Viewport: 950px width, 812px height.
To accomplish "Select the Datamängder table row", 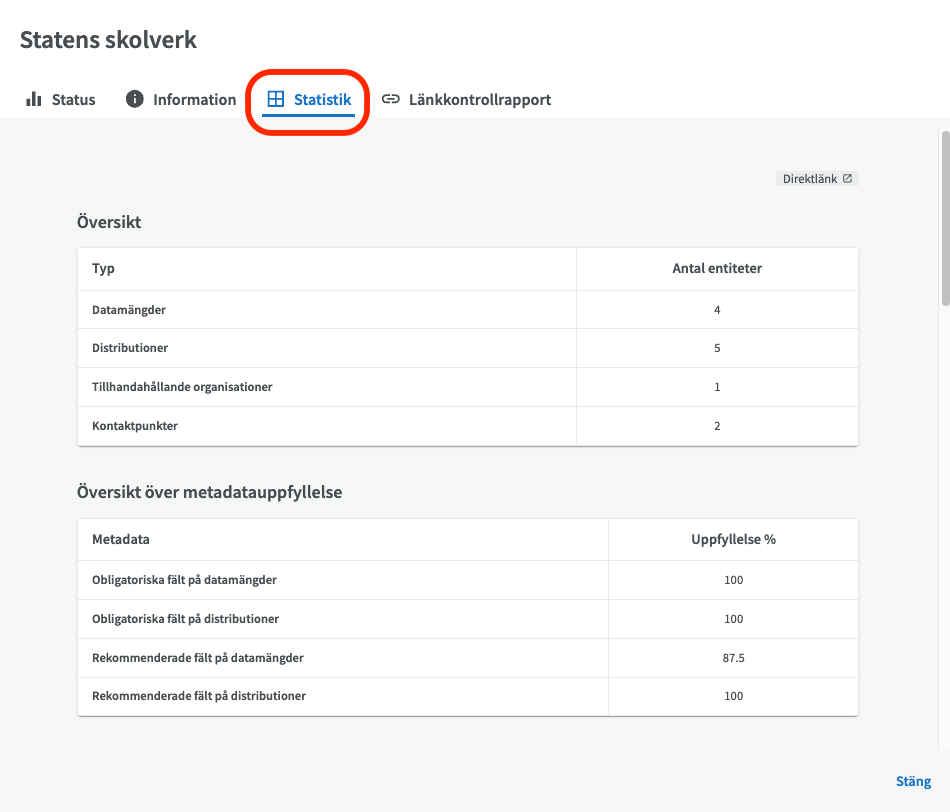I will click(468, 310).
